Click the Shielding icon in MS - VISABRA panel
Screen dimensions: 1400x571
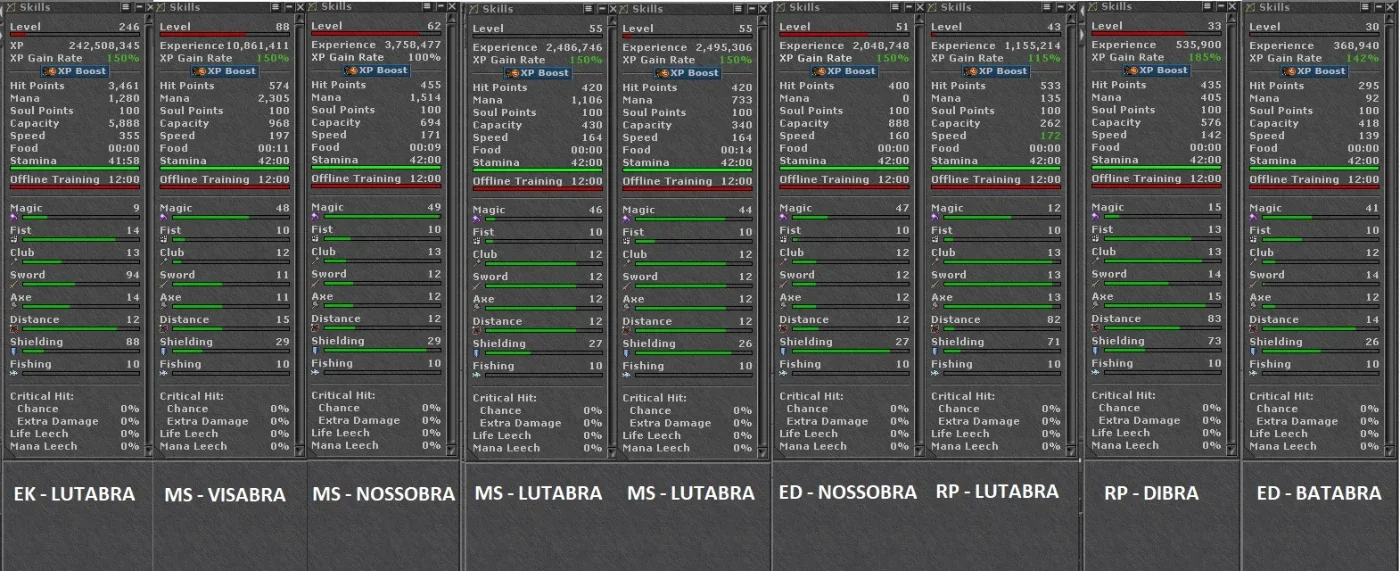pos(164,351)
